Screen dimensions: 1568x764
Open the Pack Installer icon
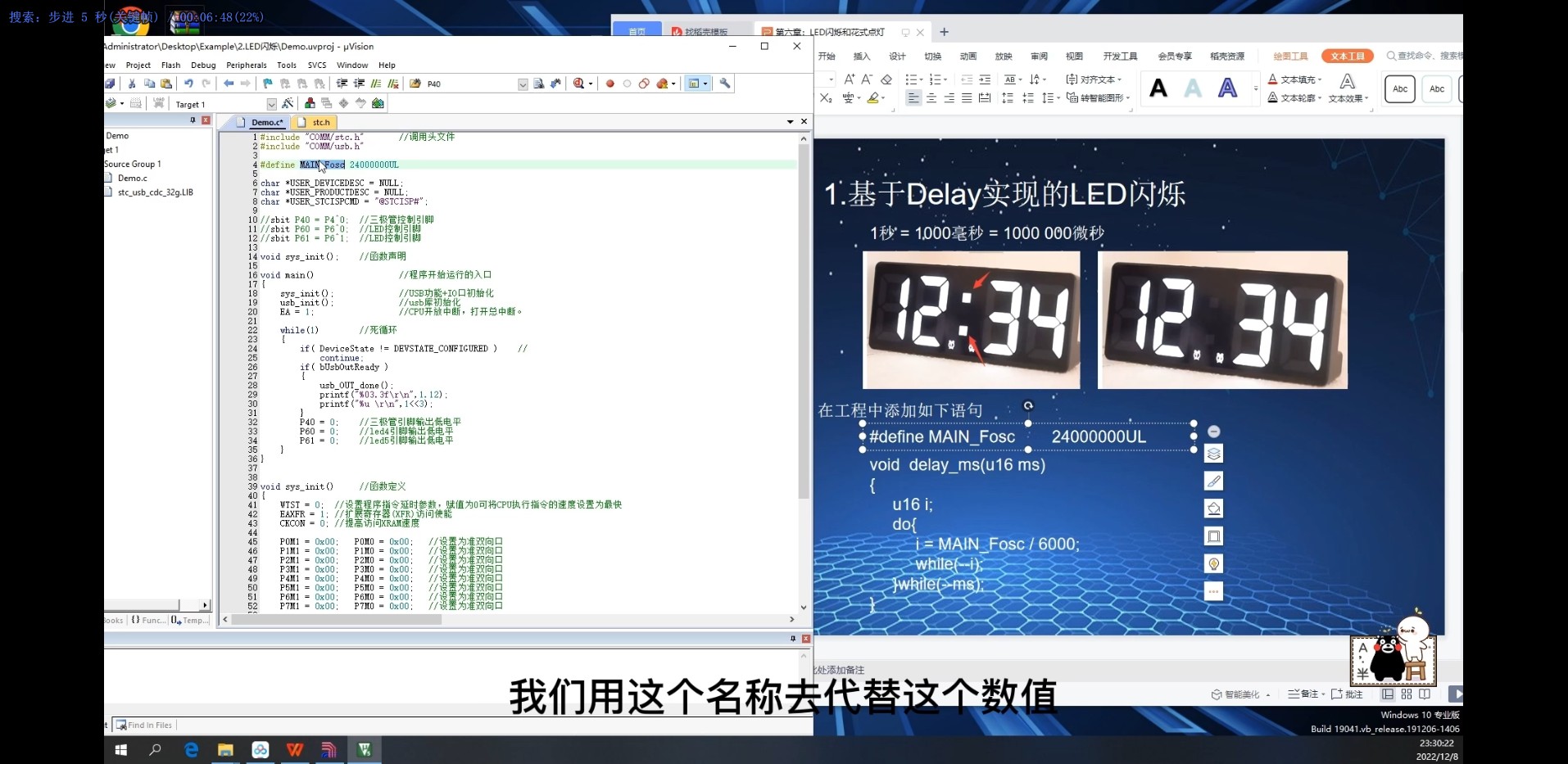pos(378,103)
